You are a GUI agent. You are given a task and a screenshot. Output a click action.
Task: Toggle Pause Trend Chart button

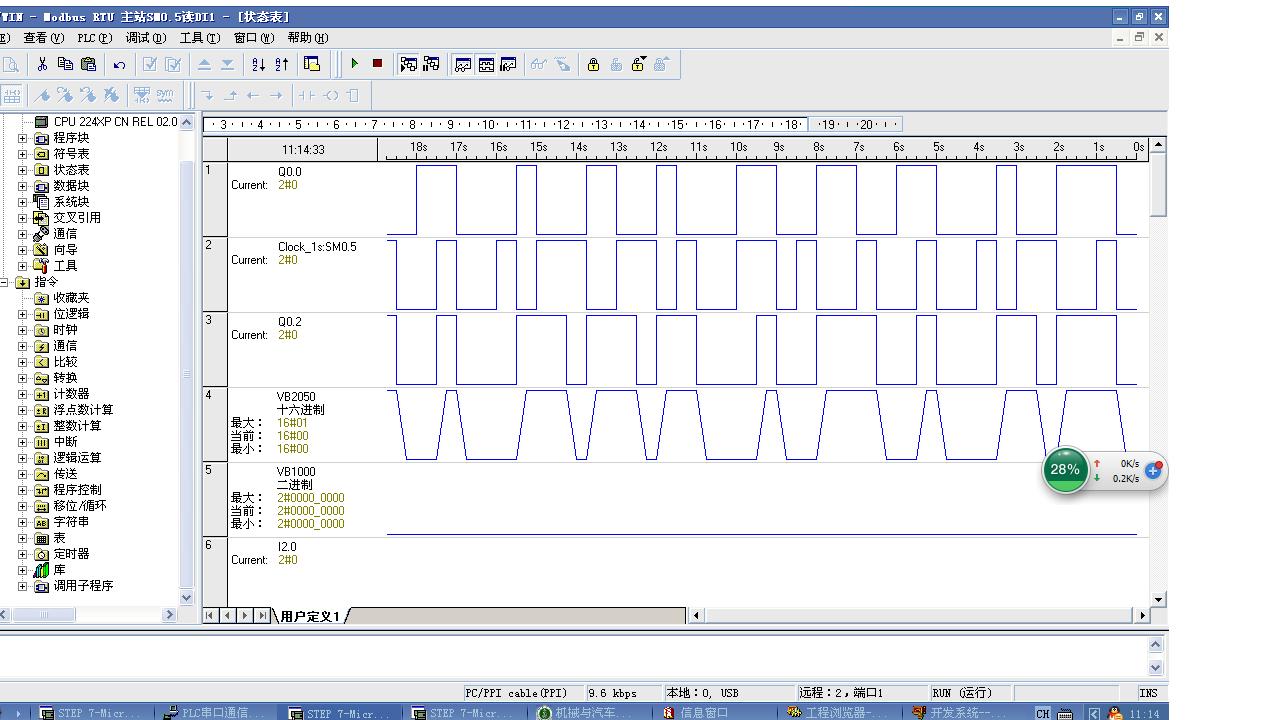pos(508,64)
